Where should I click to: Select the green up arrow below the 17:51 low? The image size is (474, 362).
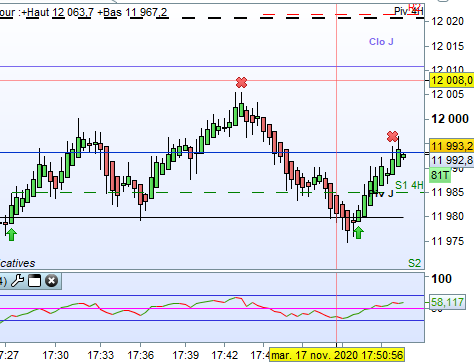pos(358,232)
